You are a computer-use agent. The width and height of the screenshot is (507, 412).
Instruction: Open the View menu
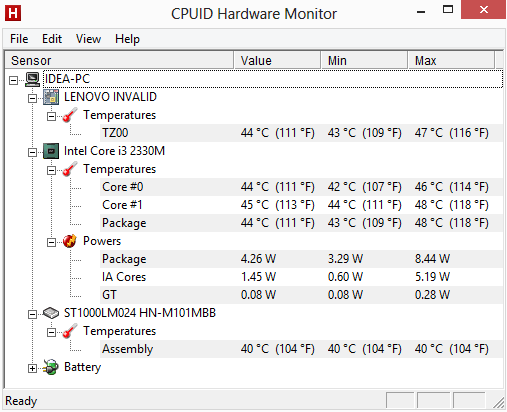(88, 39)
